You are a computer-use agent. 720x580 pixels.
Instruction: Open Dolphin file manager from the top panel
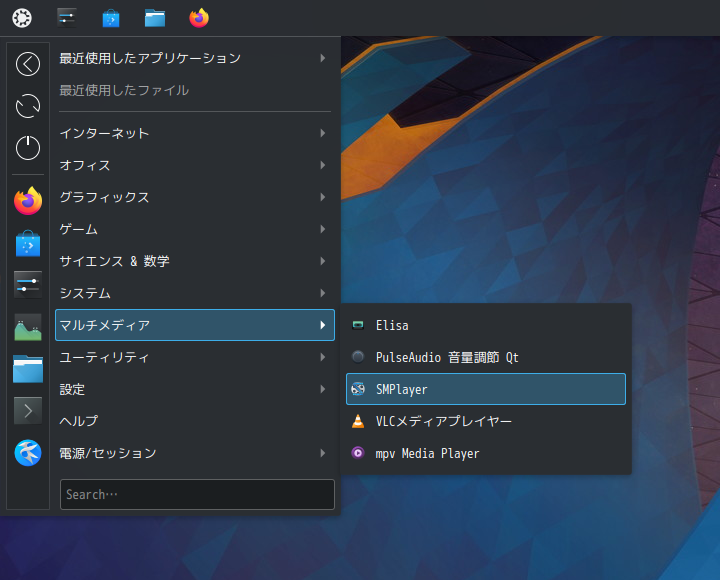point(155,19)
